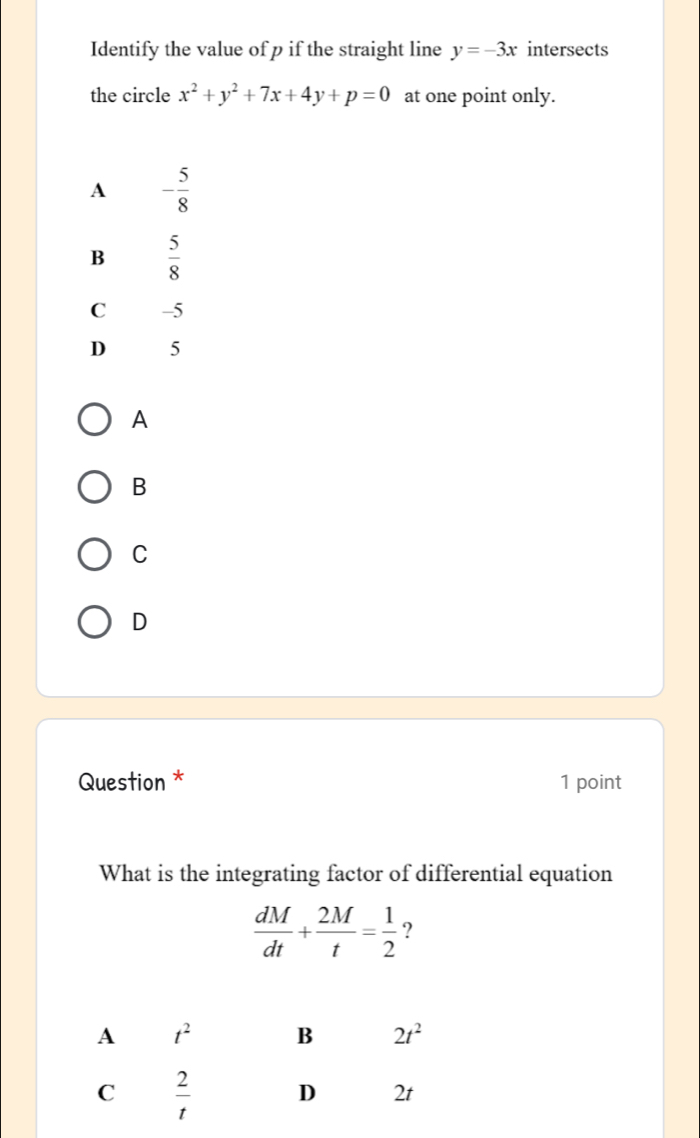Choose the C radio button
Image resolution: width=700 pixels, height=1138 pixels.
[95, 554]
